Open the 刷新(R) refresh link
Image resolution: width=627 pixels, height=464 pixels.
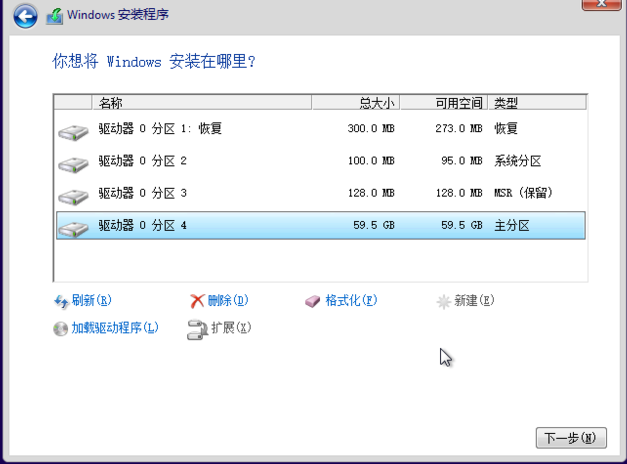point(92,300)
